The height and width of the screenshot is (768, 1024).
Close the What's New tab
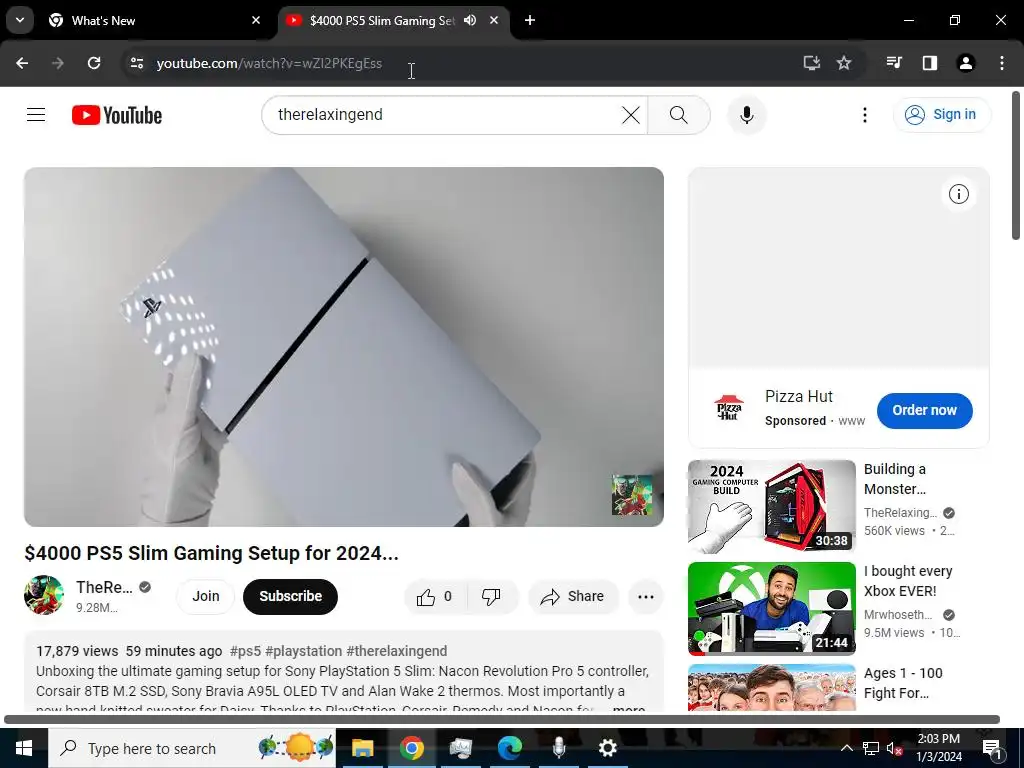point(256,21)
